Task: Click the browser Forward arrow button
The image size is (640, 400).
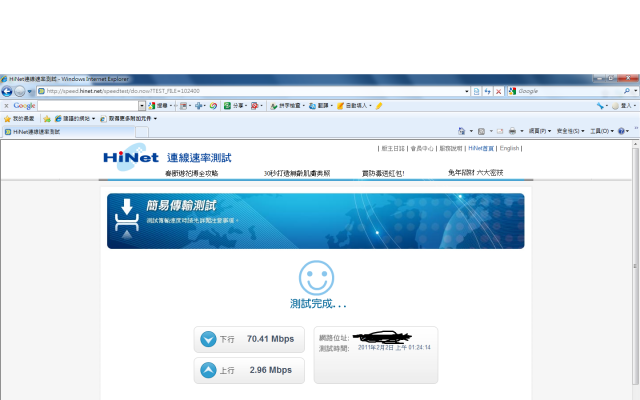Action: (20, 91)
